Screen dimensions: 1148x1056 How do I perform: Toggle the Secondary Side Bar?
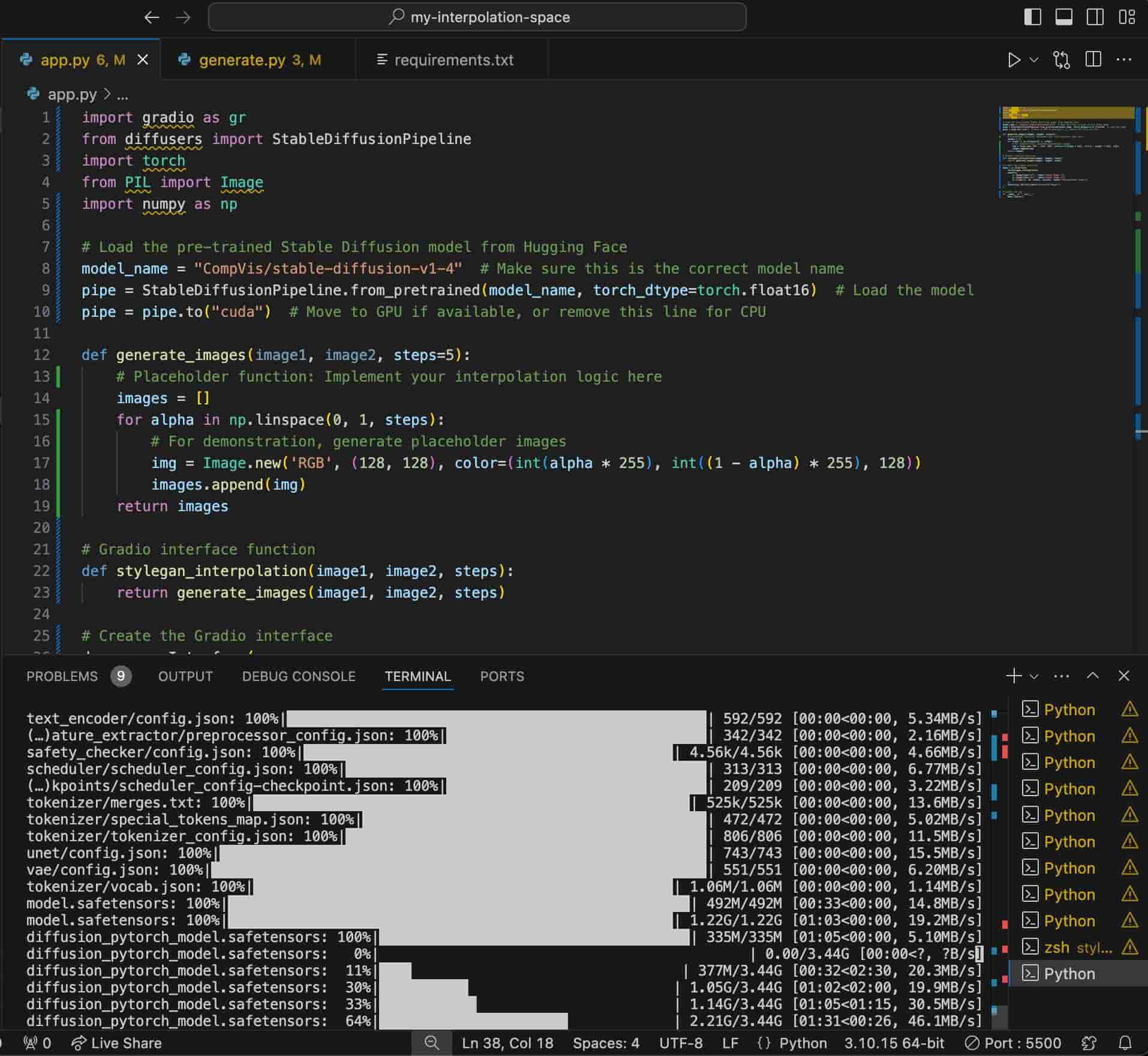tap(1095, 17)
